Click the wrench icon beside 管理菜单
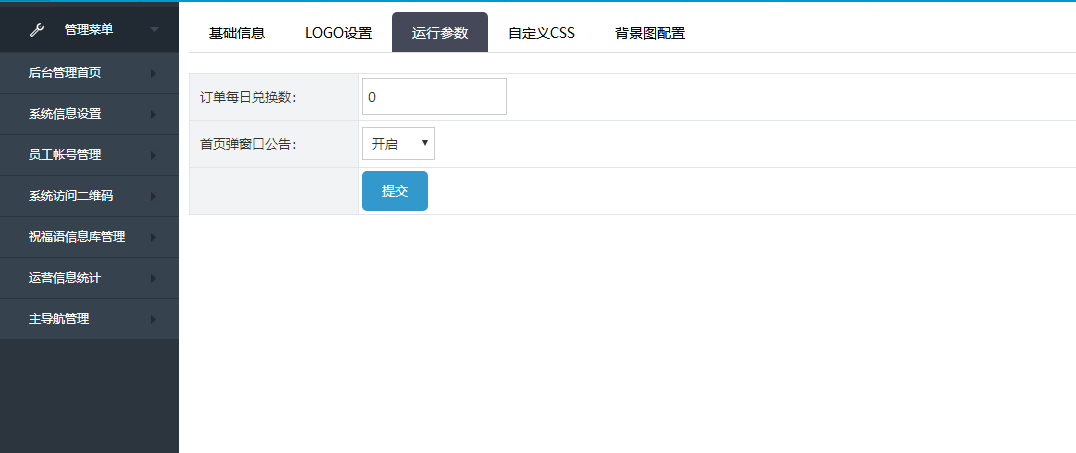The image size is (1076, 453). 37,30
